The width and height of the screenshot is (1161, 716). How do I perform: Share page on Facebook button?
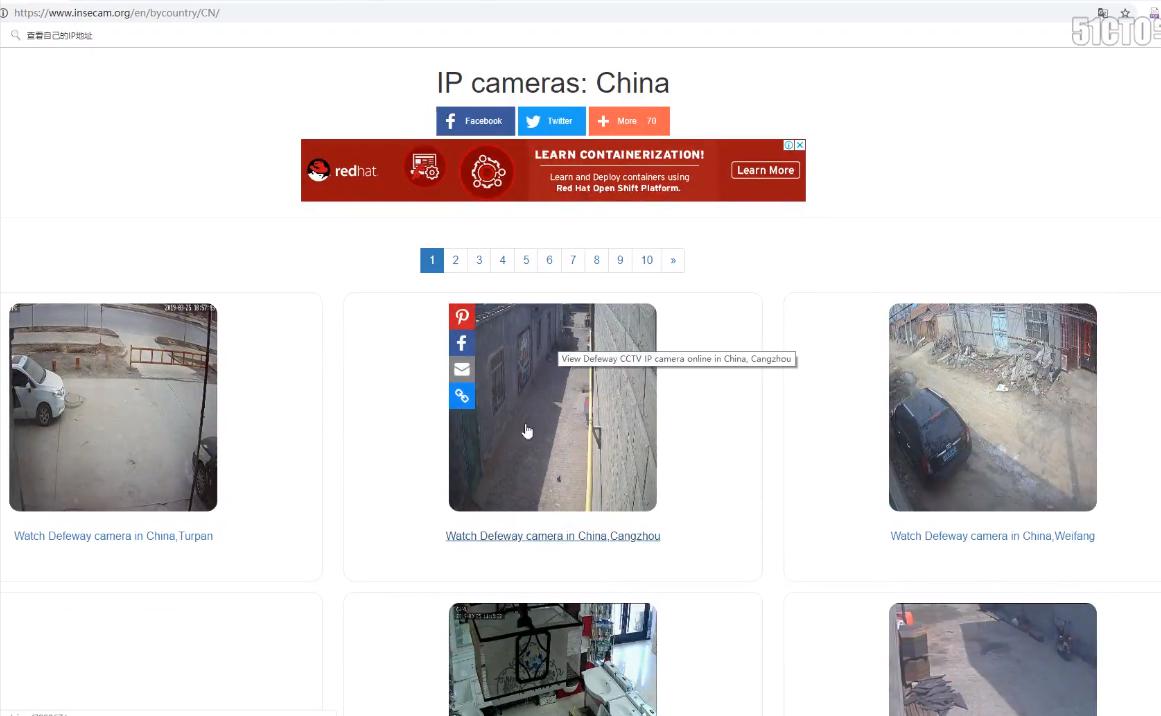(475, 121)
